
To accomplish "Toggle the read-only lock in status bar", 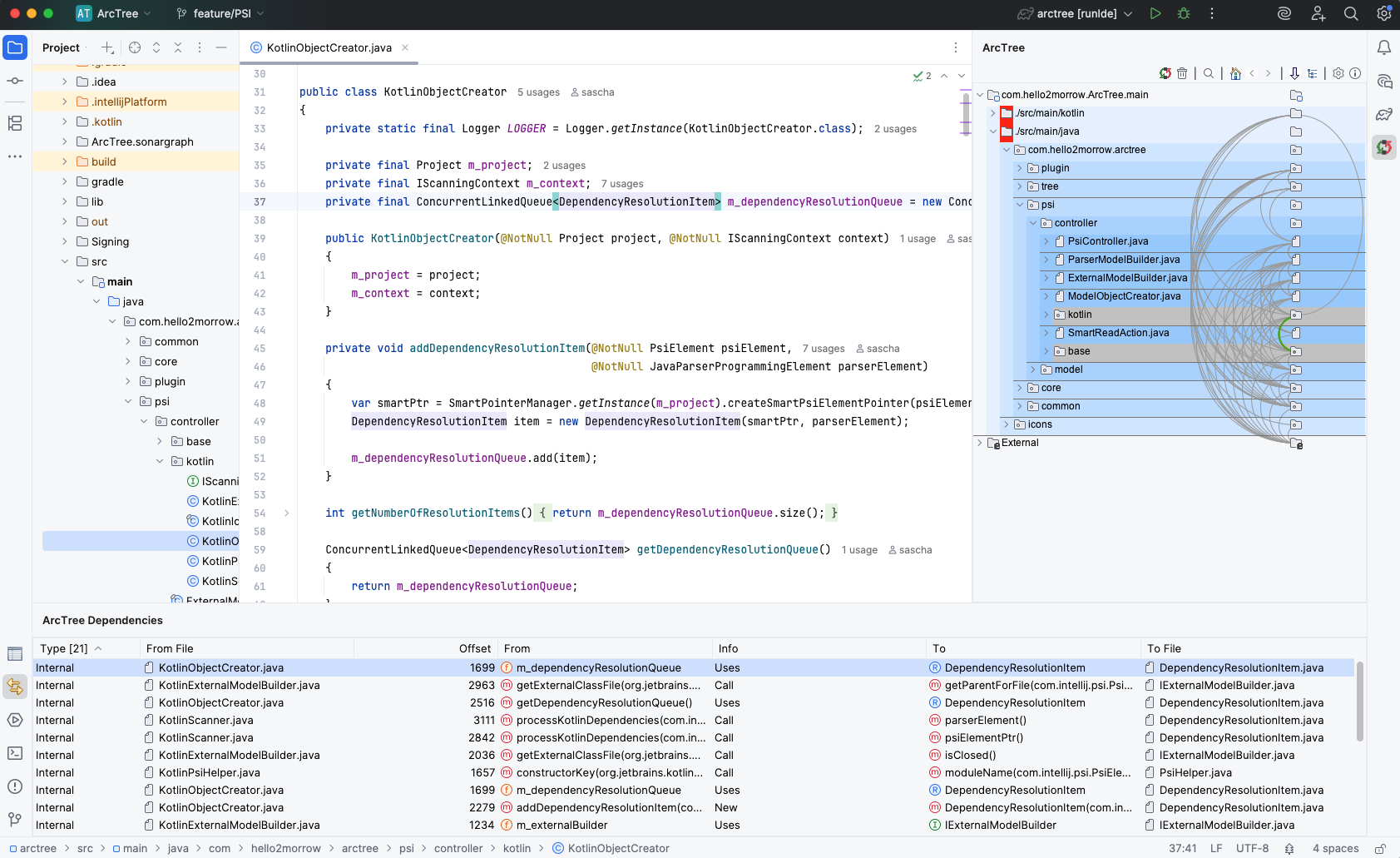I will point(1380,849).
